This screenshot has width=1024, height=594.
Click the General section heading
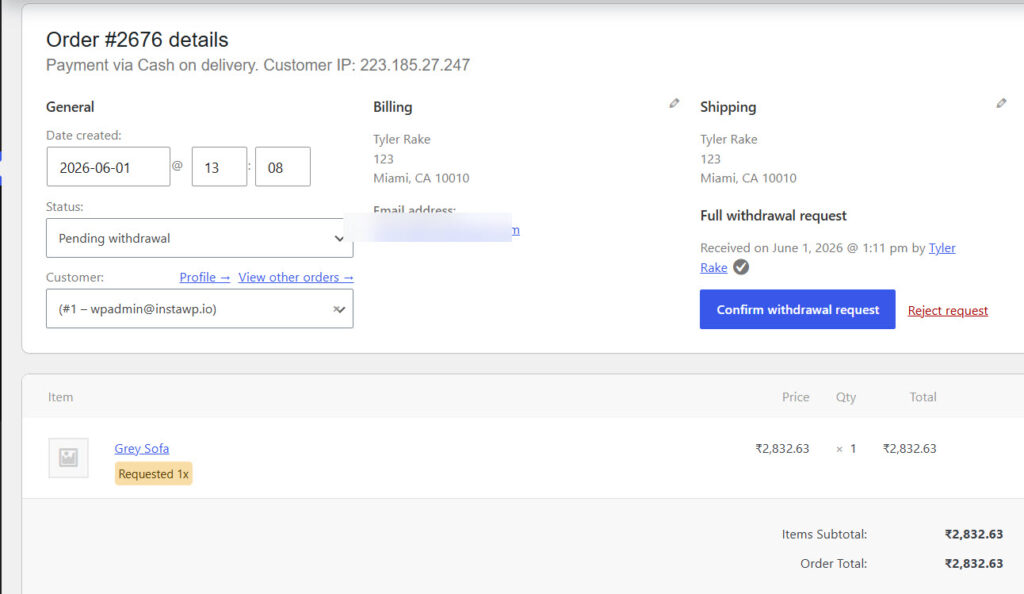(70, 107)
